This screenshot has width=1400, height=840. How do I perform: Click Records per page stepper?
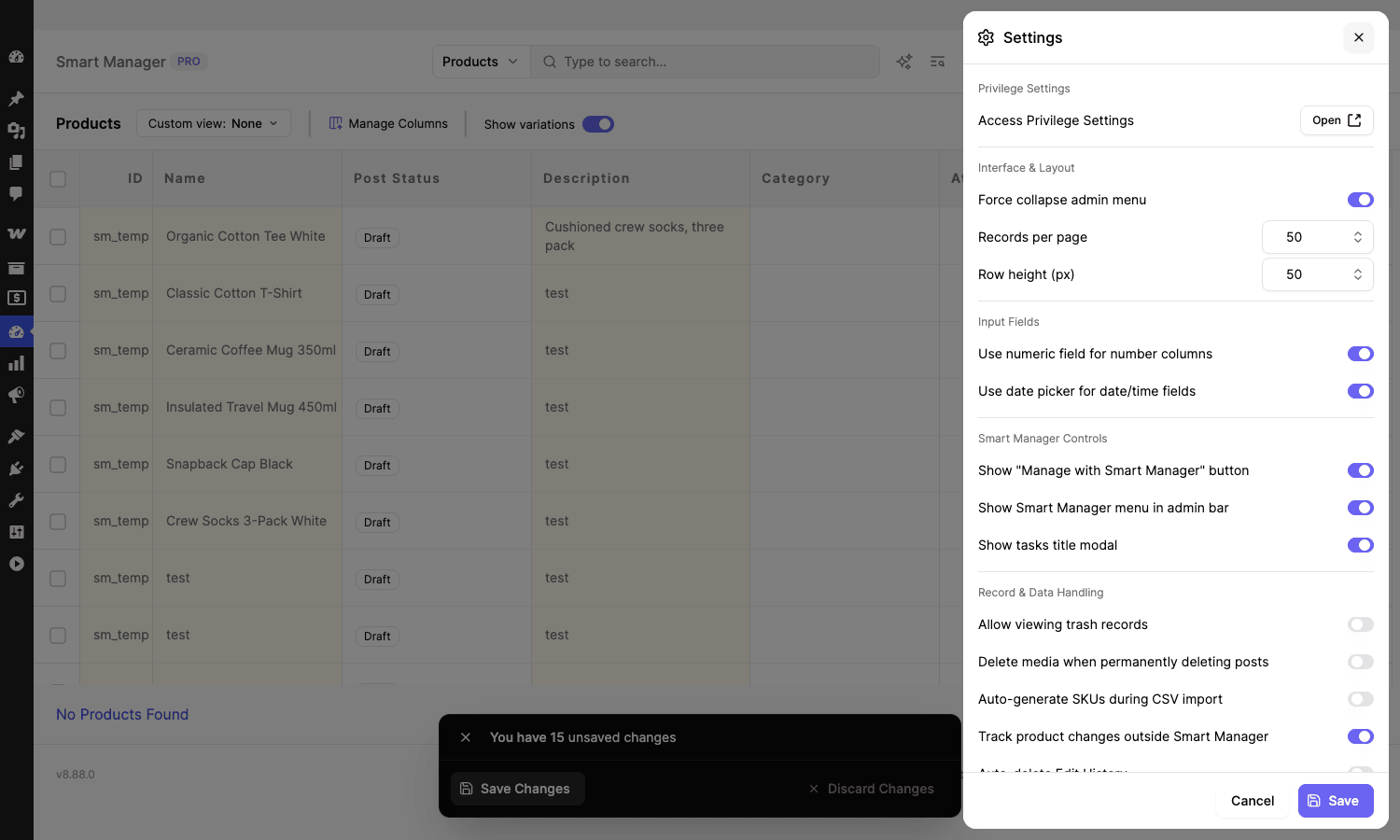(1358, 237)
